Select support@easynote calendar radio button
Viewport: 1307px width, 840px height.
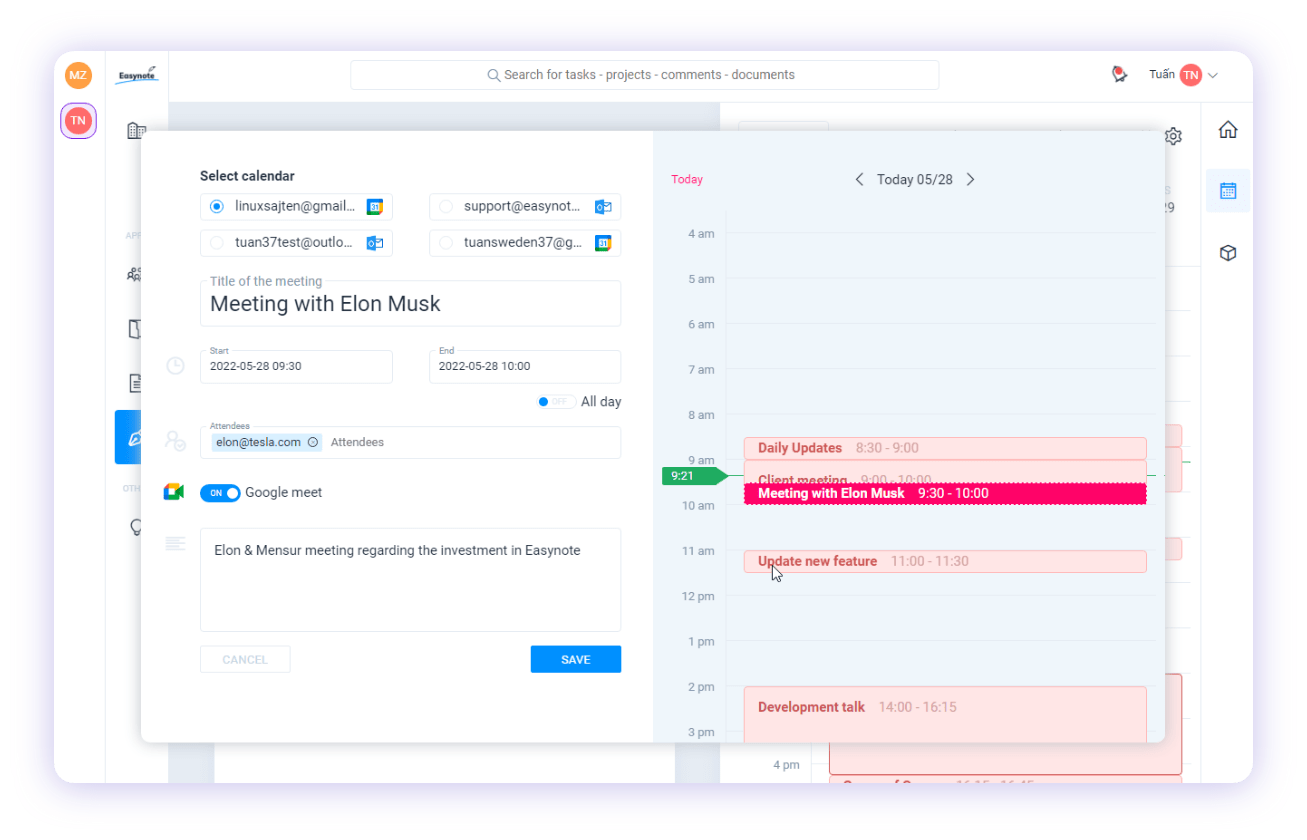click(446, 207)
